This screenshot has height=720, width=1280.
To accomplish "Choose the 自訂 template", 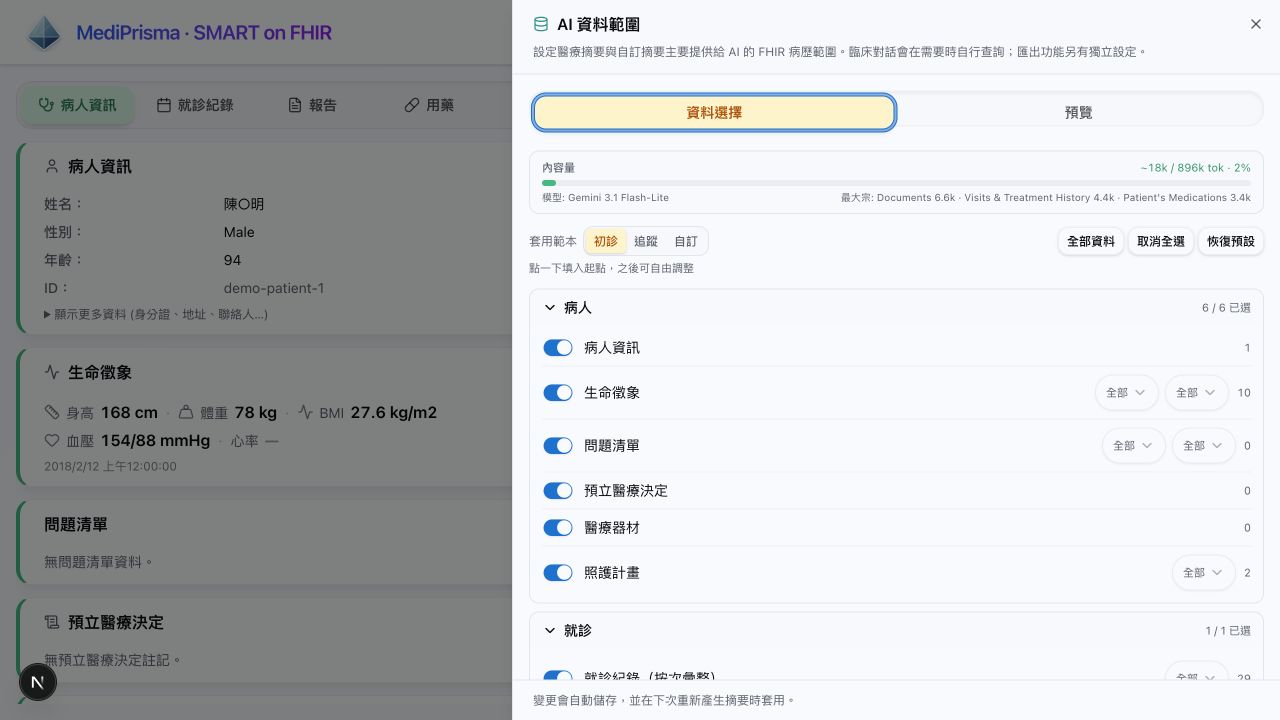I will (x=686, y=241).
